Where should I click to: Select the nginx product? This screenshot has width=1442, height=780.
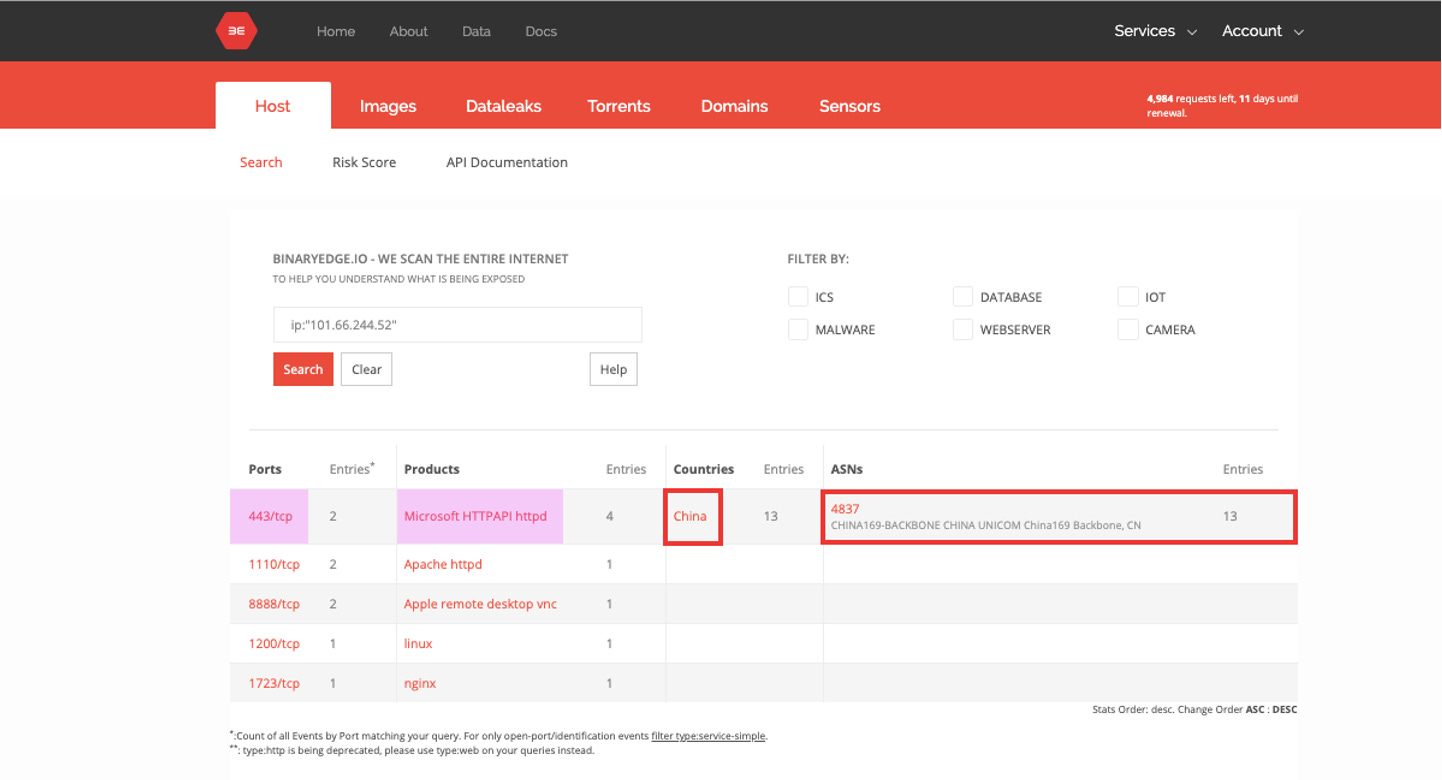pyautogui.click(x=420, y=683)
